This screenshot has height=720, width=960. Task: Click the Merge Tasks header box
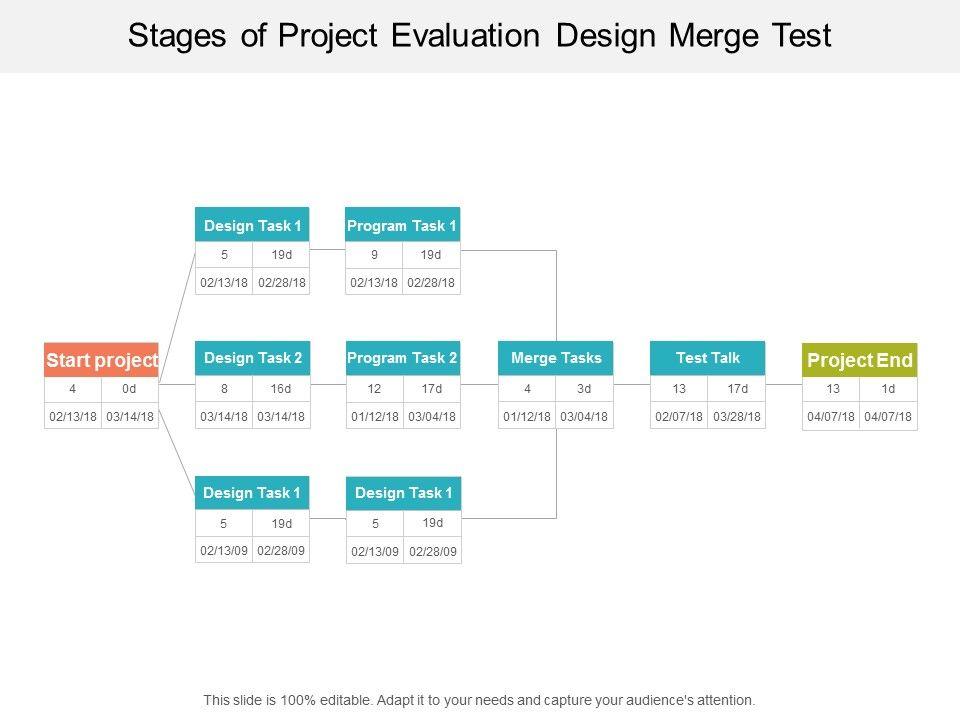pyautogui.click(x=556, y=358)
